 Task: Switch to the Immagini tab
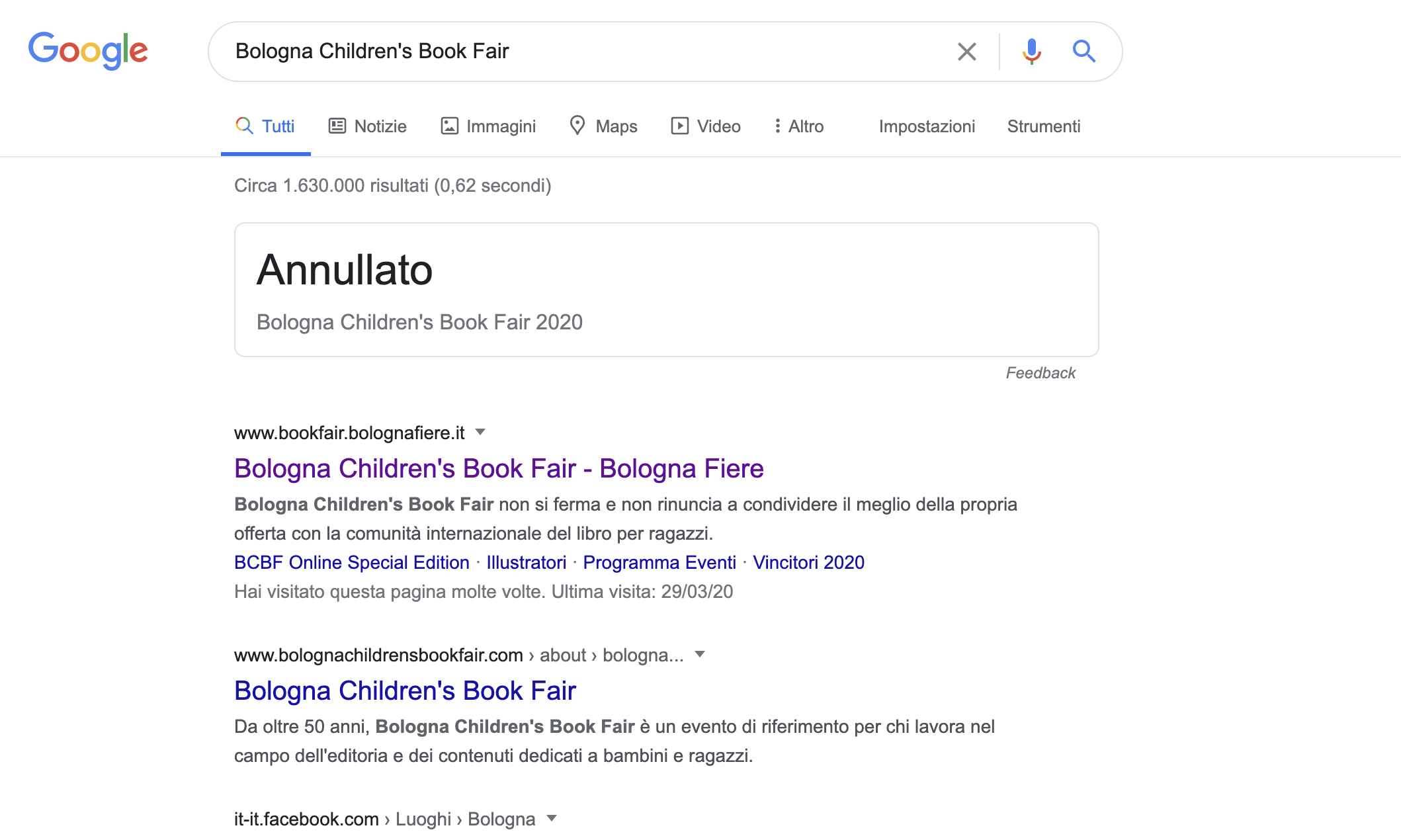[488, 126]
